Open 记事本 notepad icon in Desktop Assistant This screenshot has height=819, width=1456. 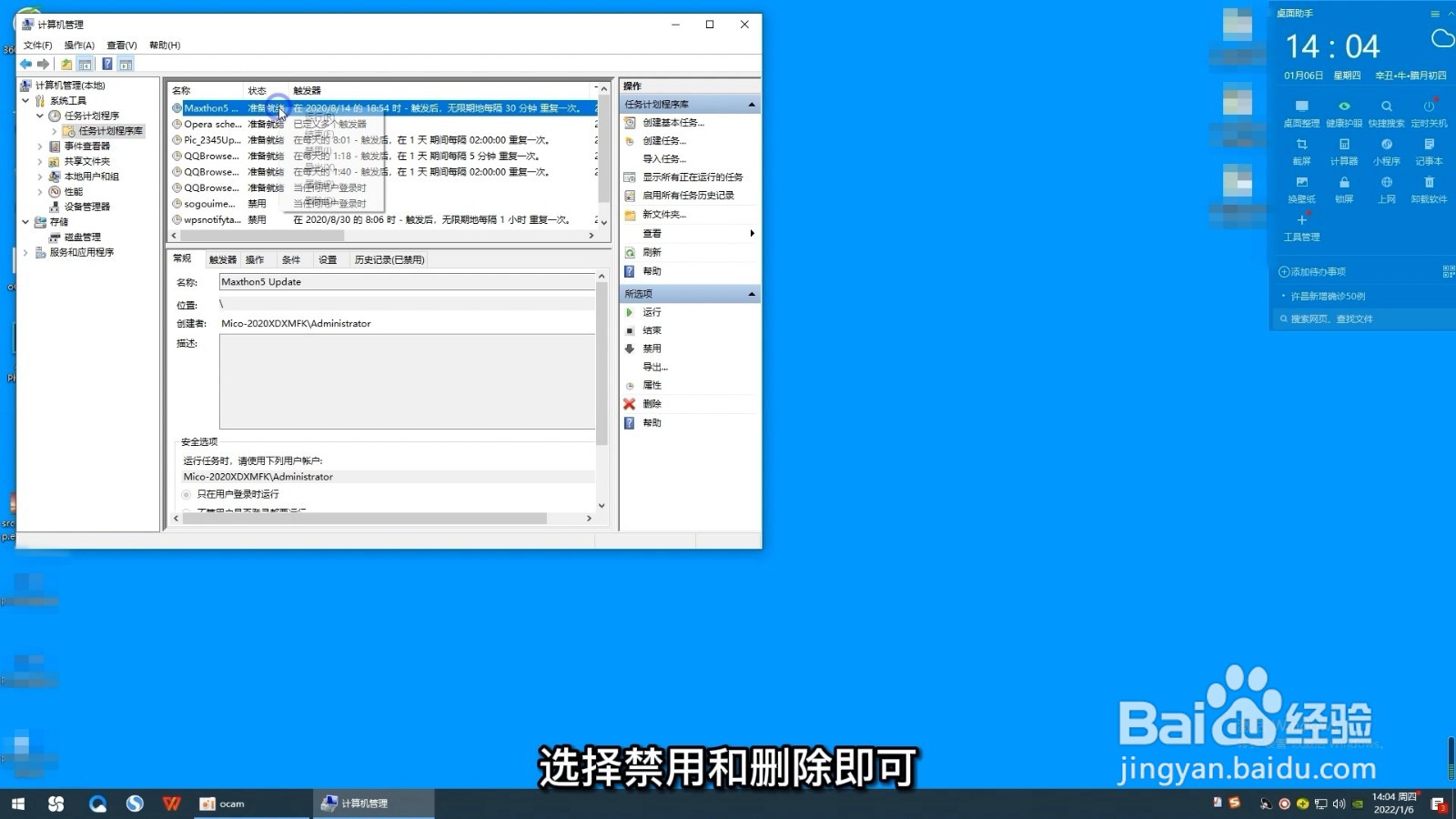[x=1429, y=146]
